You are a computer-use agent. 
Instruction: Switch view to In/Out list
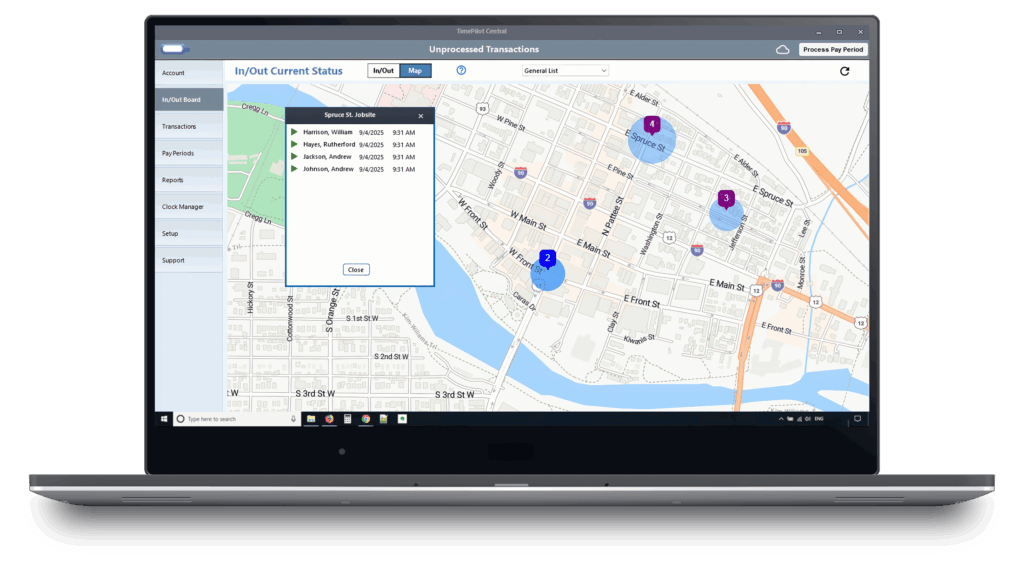pos(383,71)
